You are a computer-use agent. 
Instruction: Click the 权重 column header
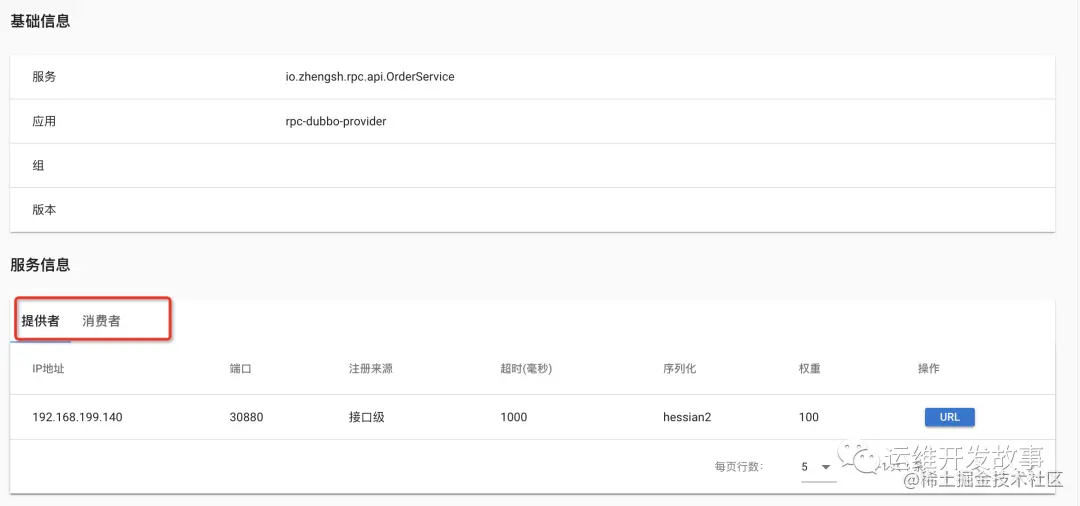pyautogui.click(x=809, y=368)
